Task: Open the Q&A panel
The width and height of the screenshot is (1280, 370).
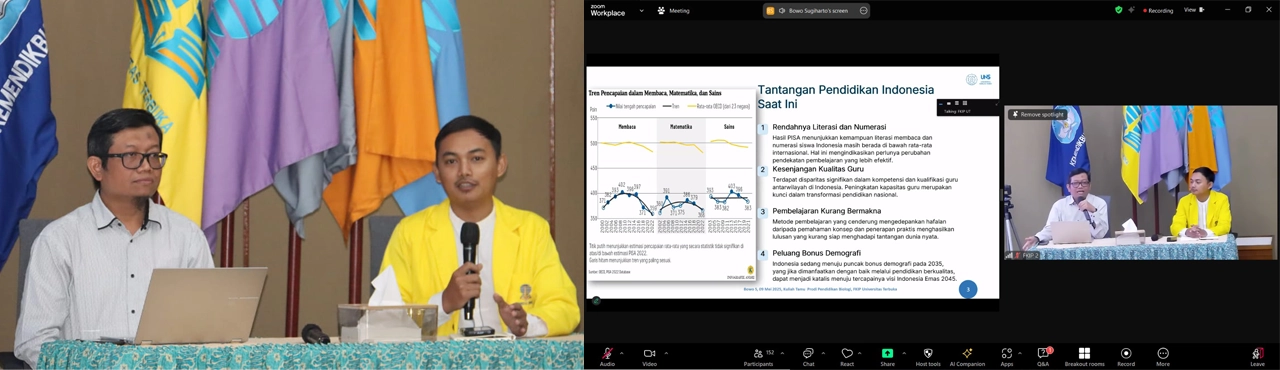Action: click(x=1044, y=353)
